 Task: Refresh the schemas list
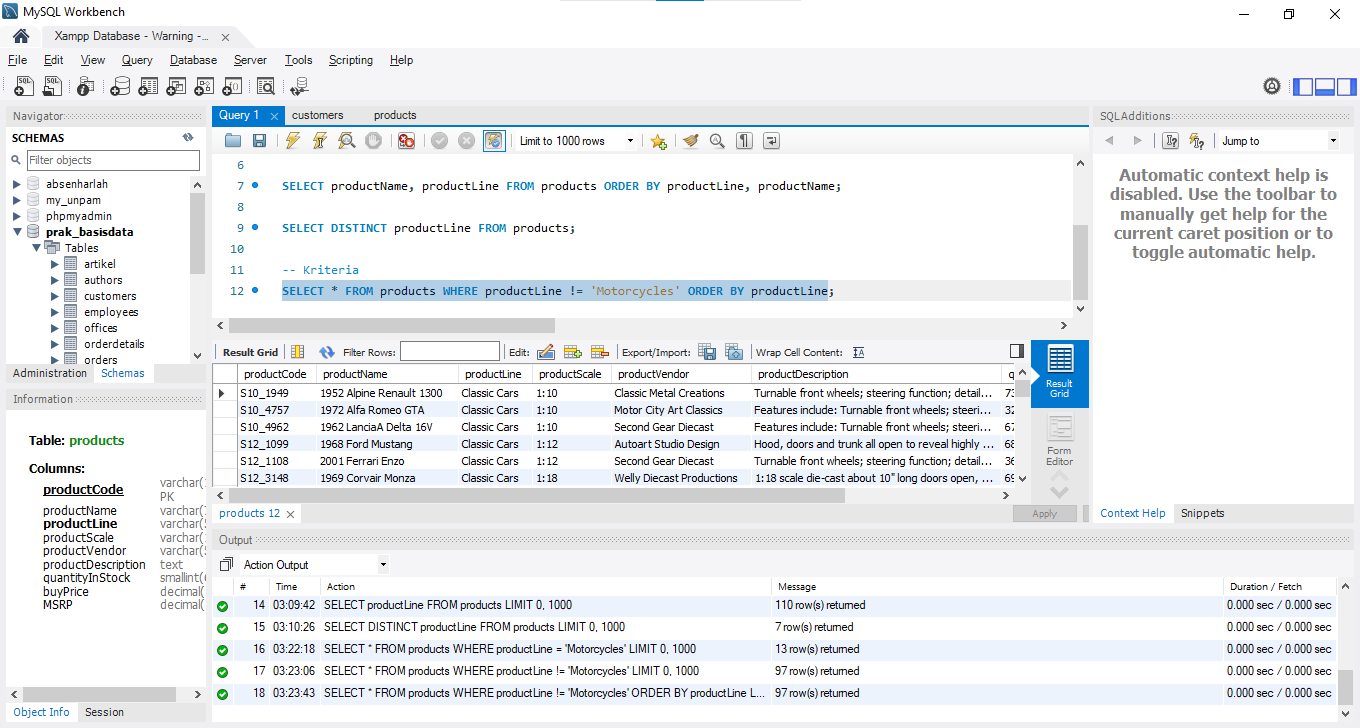[188, 138]
